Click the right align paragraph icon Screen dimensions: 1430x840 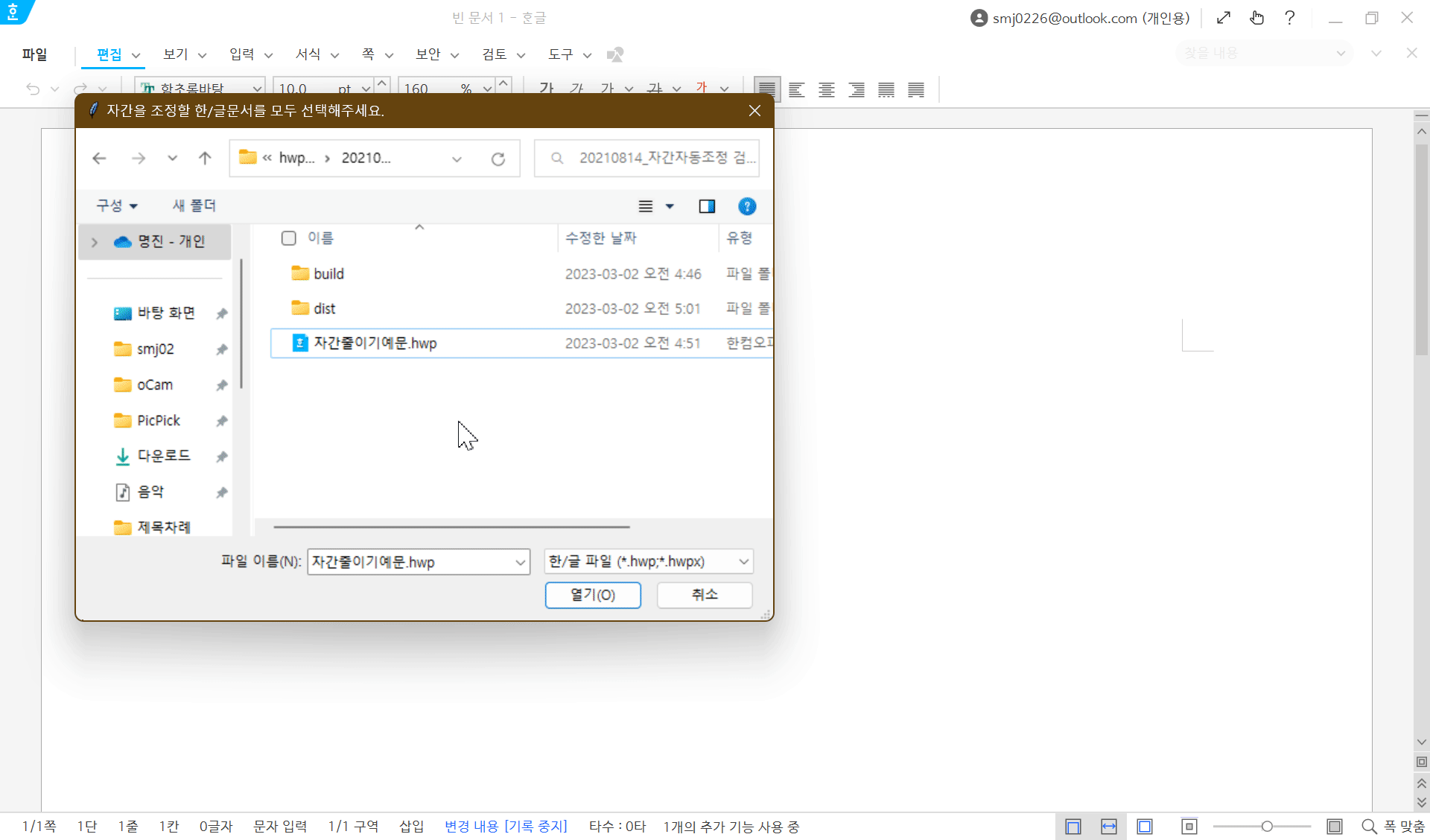pos(857,90)
